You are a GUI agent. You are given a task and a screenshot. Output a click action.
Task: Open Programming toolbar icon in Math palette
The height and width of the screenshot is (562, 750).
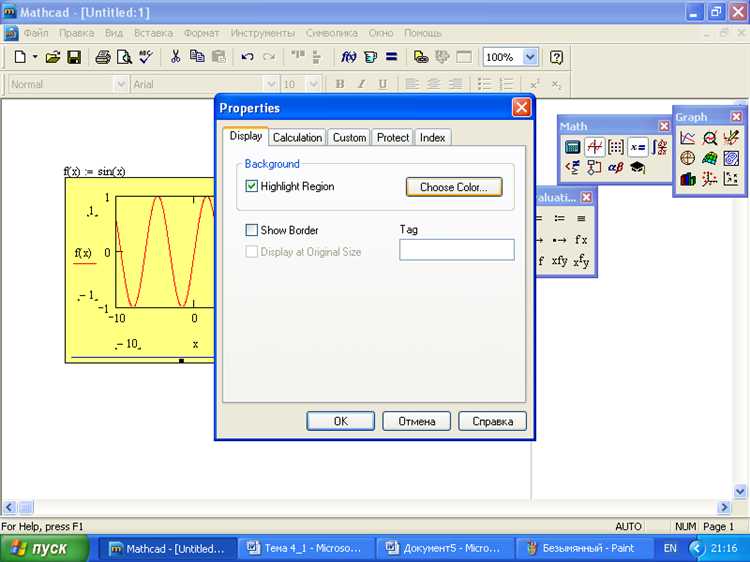click(x=594, y=167)
